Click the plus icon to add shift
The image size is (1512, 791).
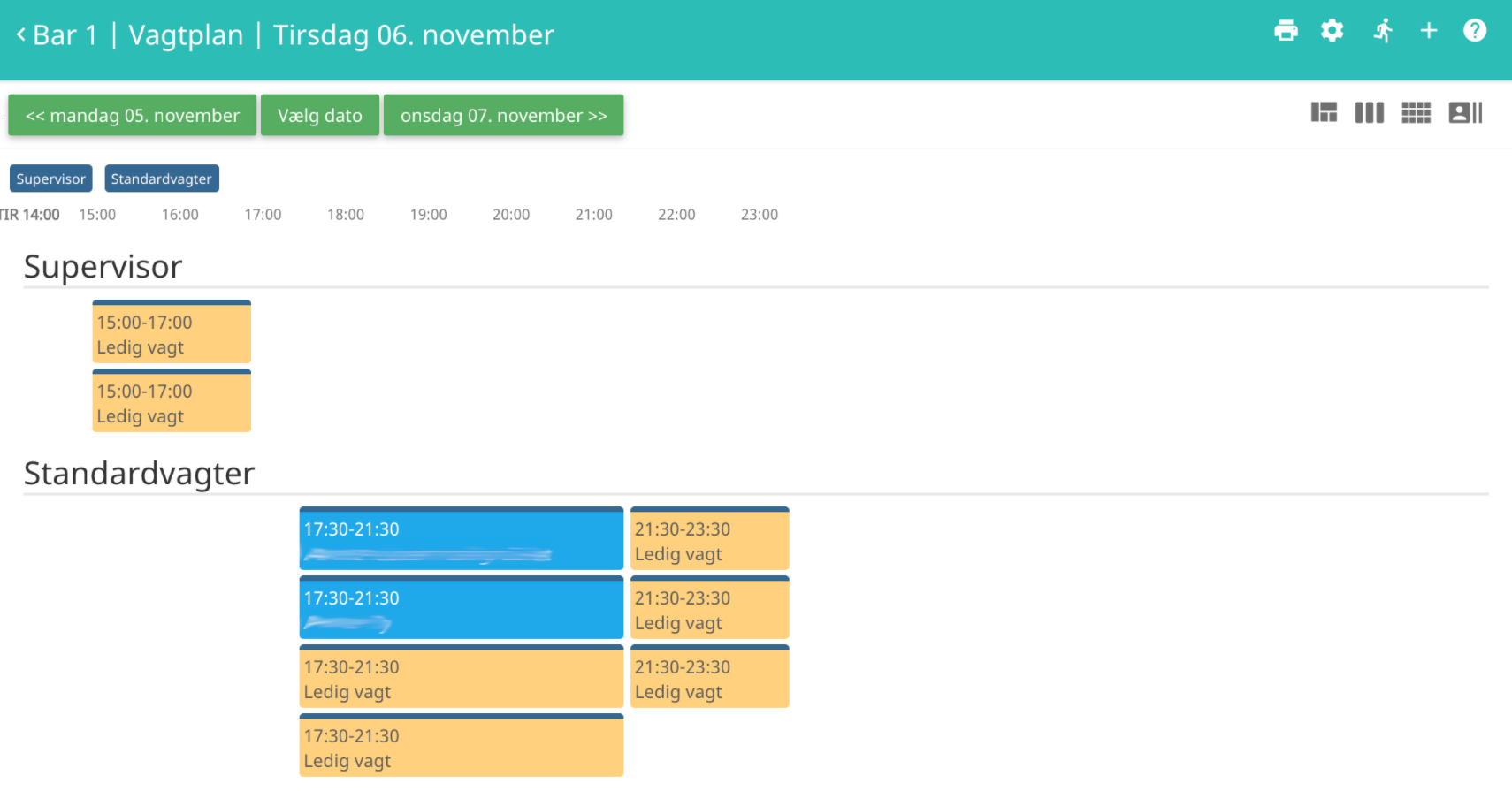[1429, 31]
